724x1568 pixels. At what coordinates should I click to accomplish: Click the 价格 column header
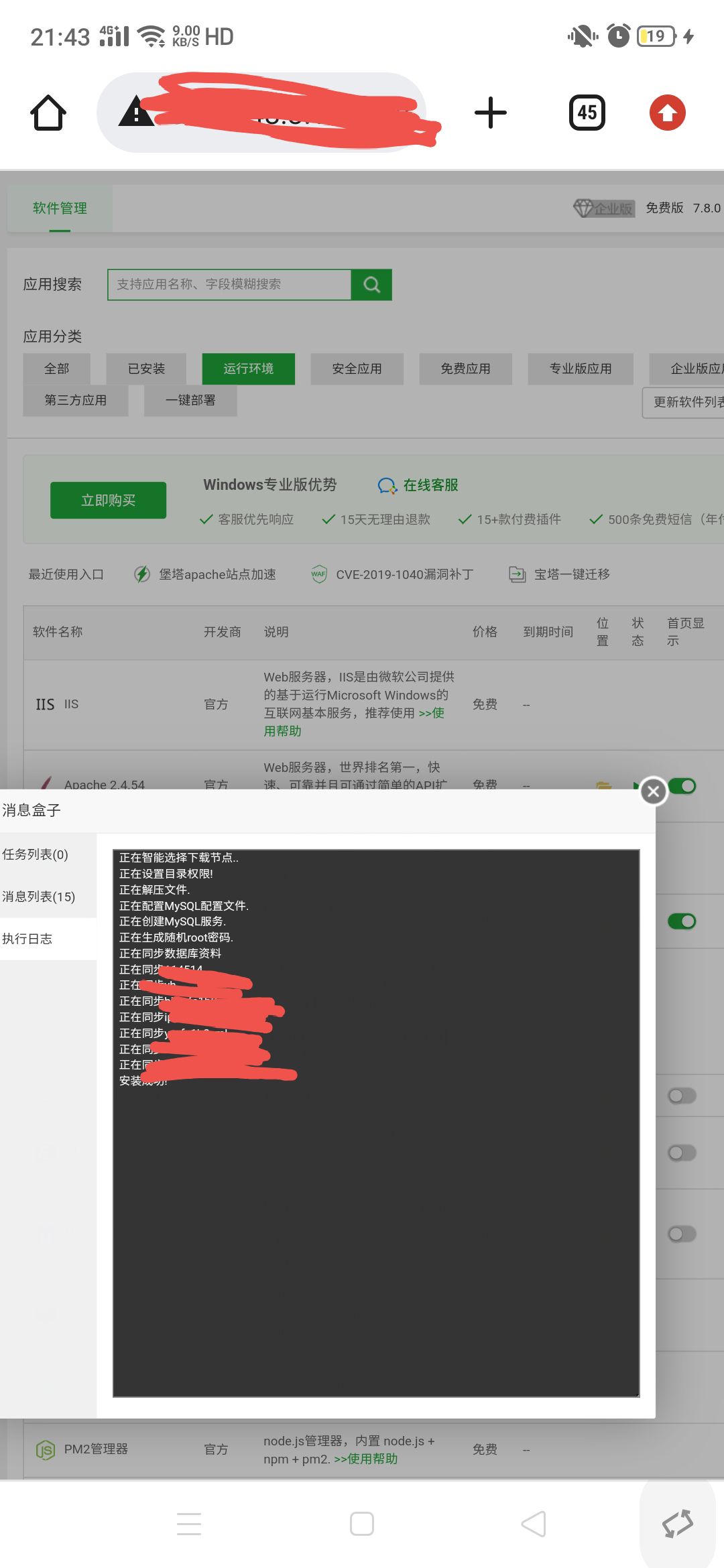pyautogui.click(x=485, y=632)
